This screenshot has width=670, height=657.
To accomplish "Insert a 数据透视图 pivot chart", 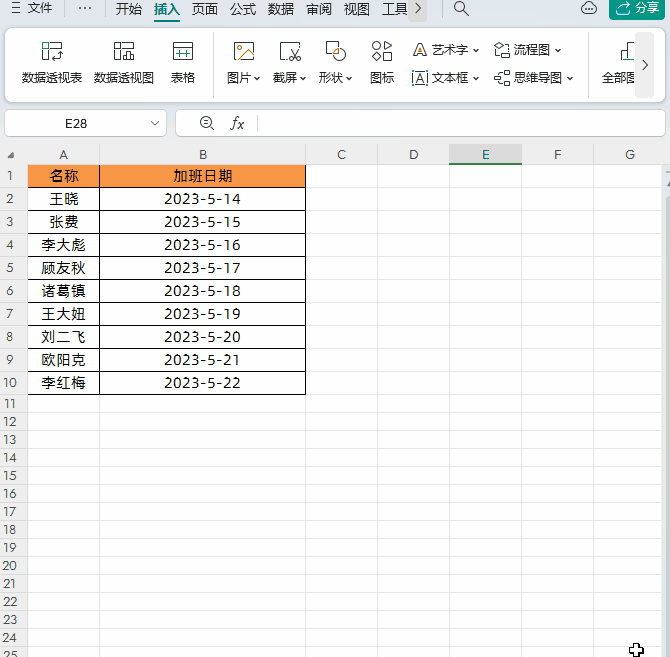I will tap(124, 62).
